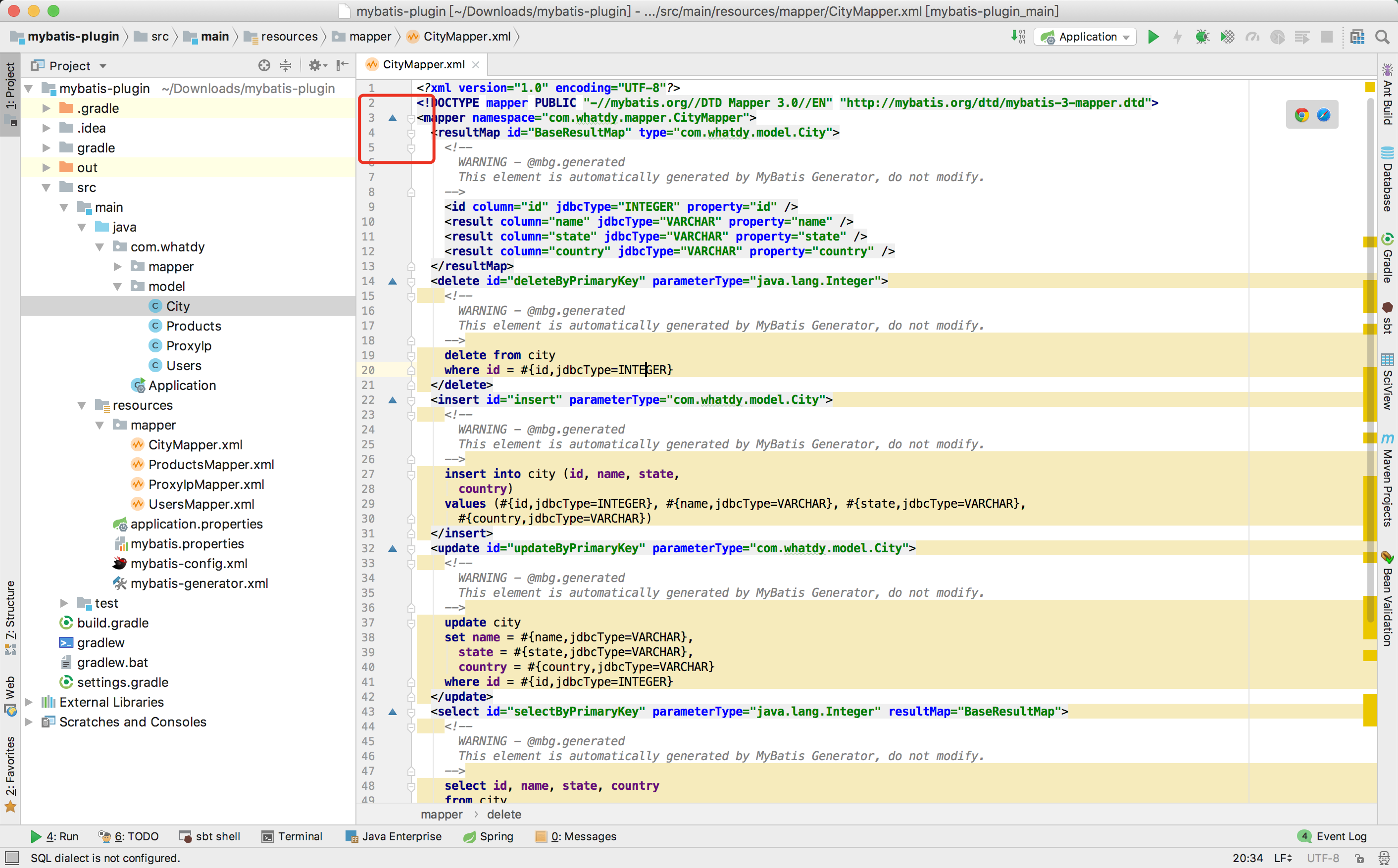Click the Collapse All icon in Project panel
1398x868 pixels.
tap(285, 65)
